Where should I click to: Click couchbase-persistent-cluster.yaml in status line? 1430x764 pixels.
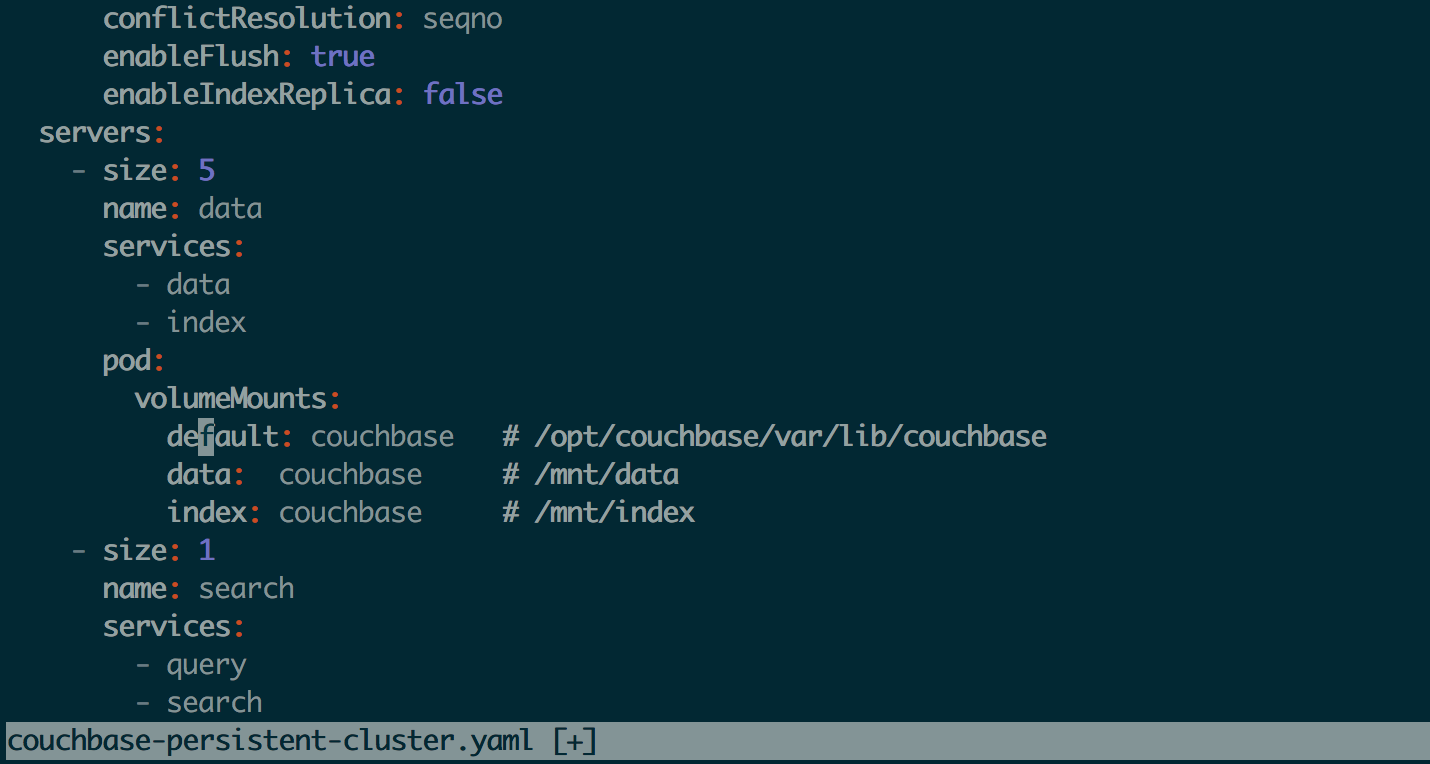(271, 741)
